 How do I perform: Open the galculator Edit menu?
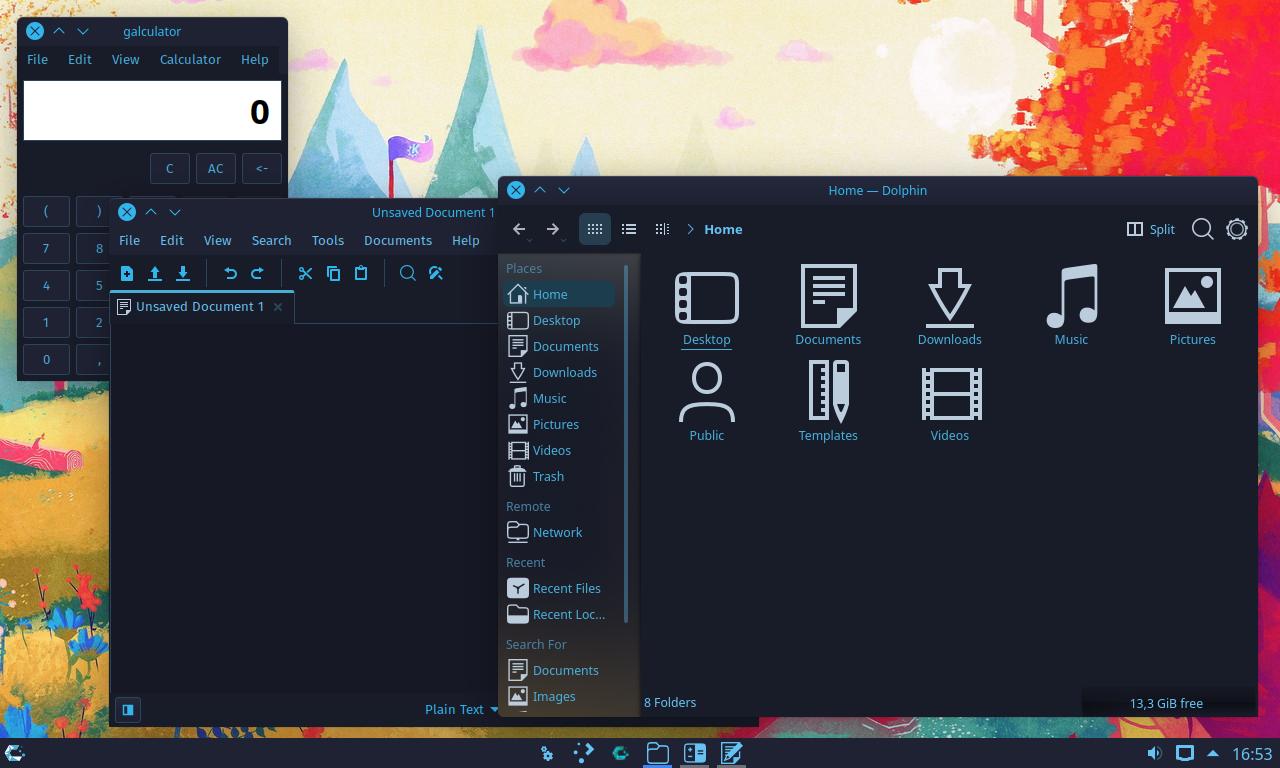(x=80, y=59)
